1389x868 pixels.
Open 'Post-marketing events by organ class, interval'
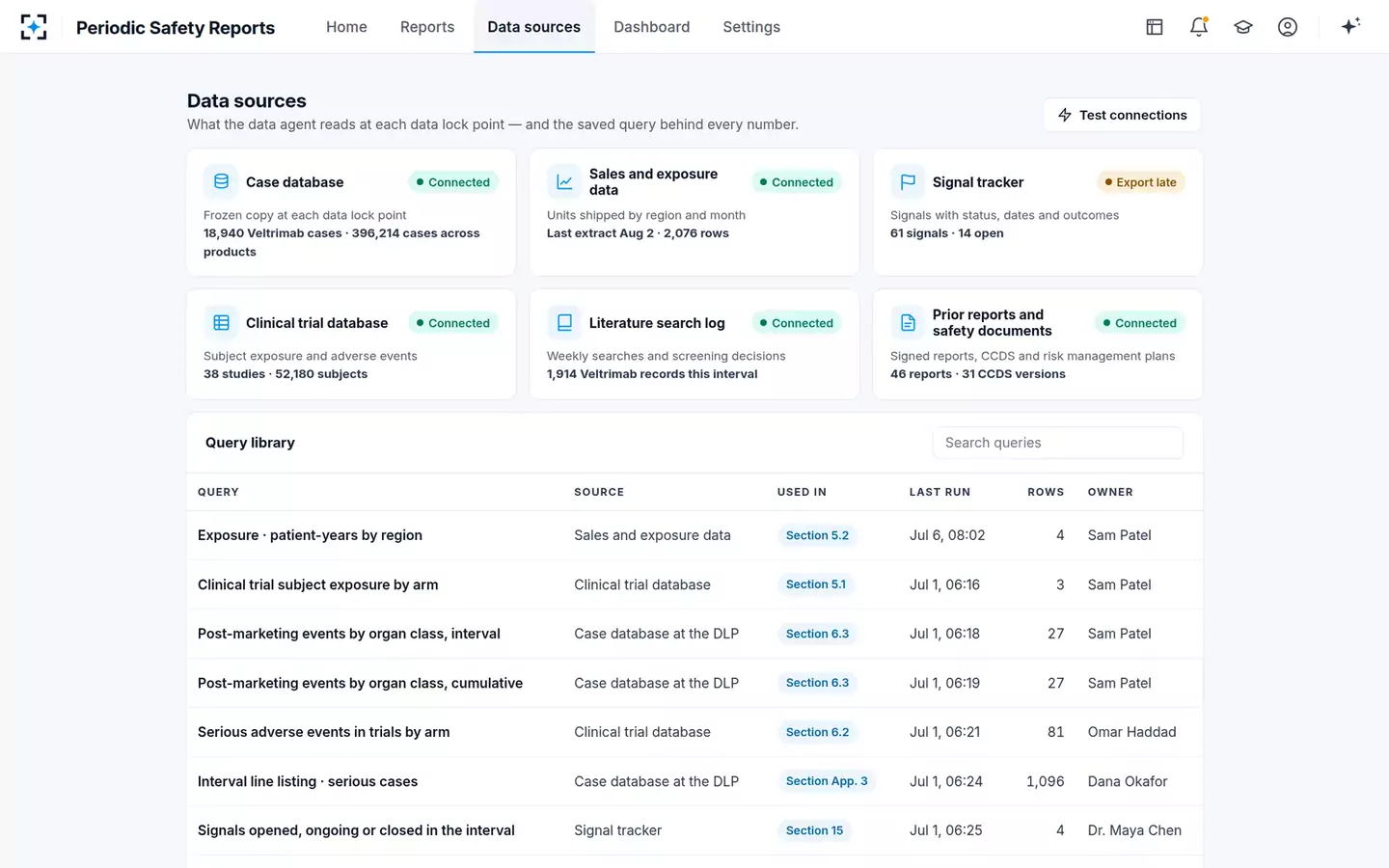pyautogui.click(x=349, y=634)
